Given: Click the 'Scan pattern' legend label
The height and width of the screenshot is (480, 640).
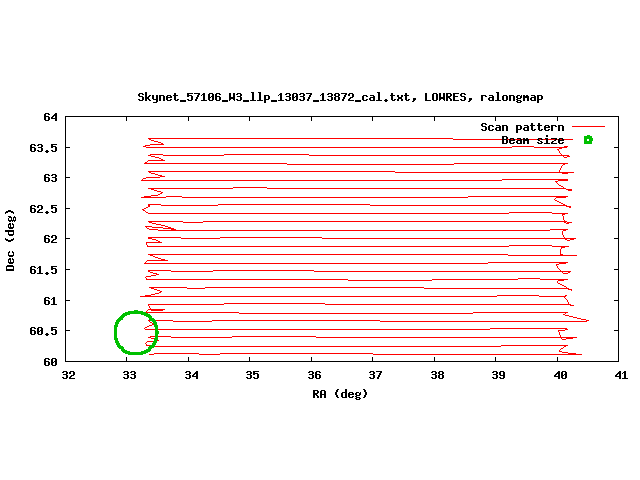Looking at the screenshot, I should click(x=522, y=127).
